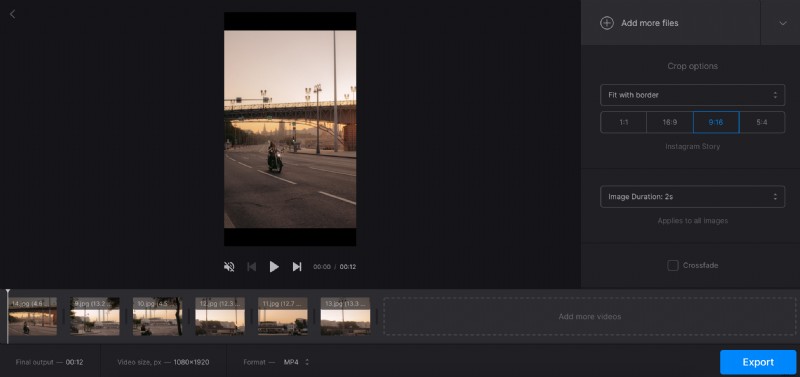Select the 14.jpg thumbnail in timeline
Screen dimensions: 800x377
pyautogui.click(x=33, y=316)
